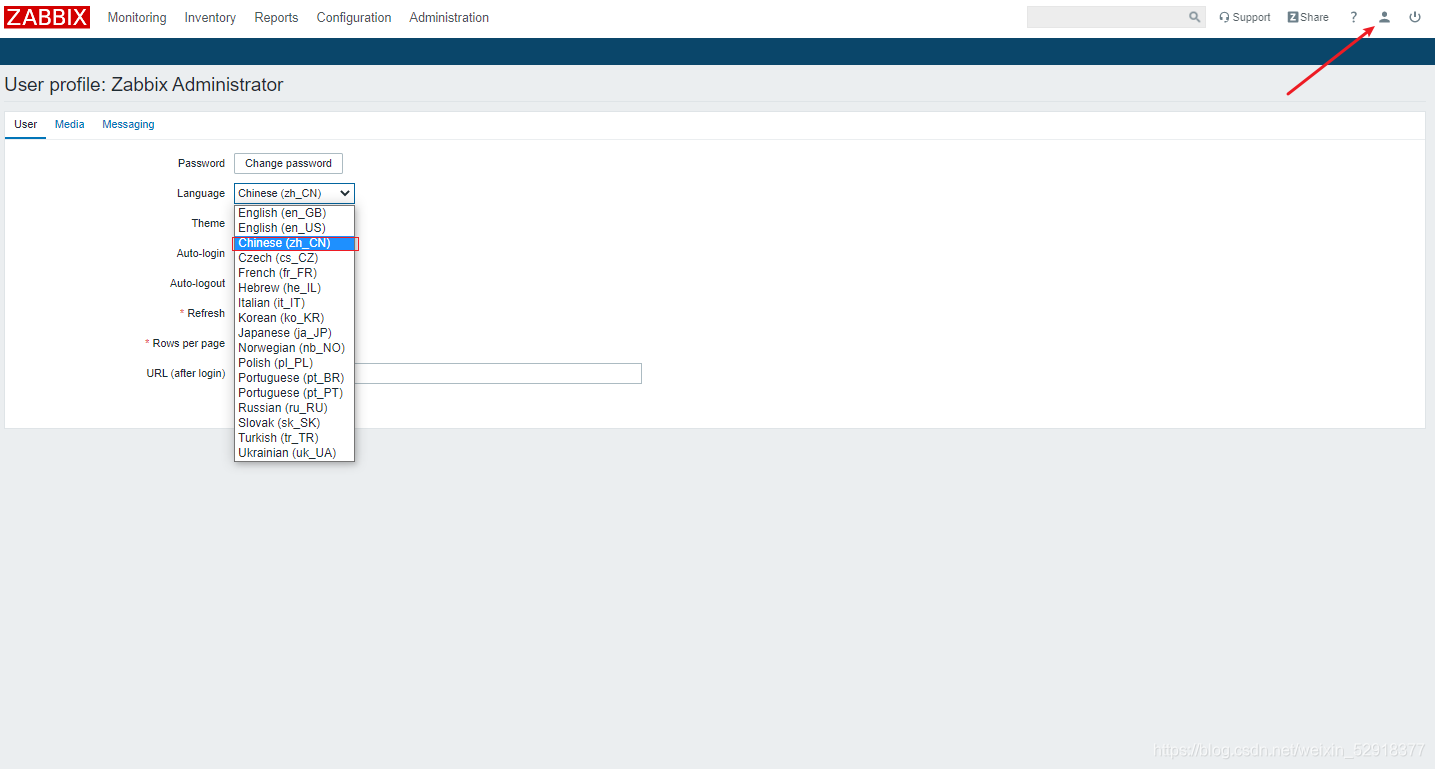Click the 'User profile: Zabbix Administrator' heading
This screenshot has width=1435, height=769.
[x=144, y=85]
